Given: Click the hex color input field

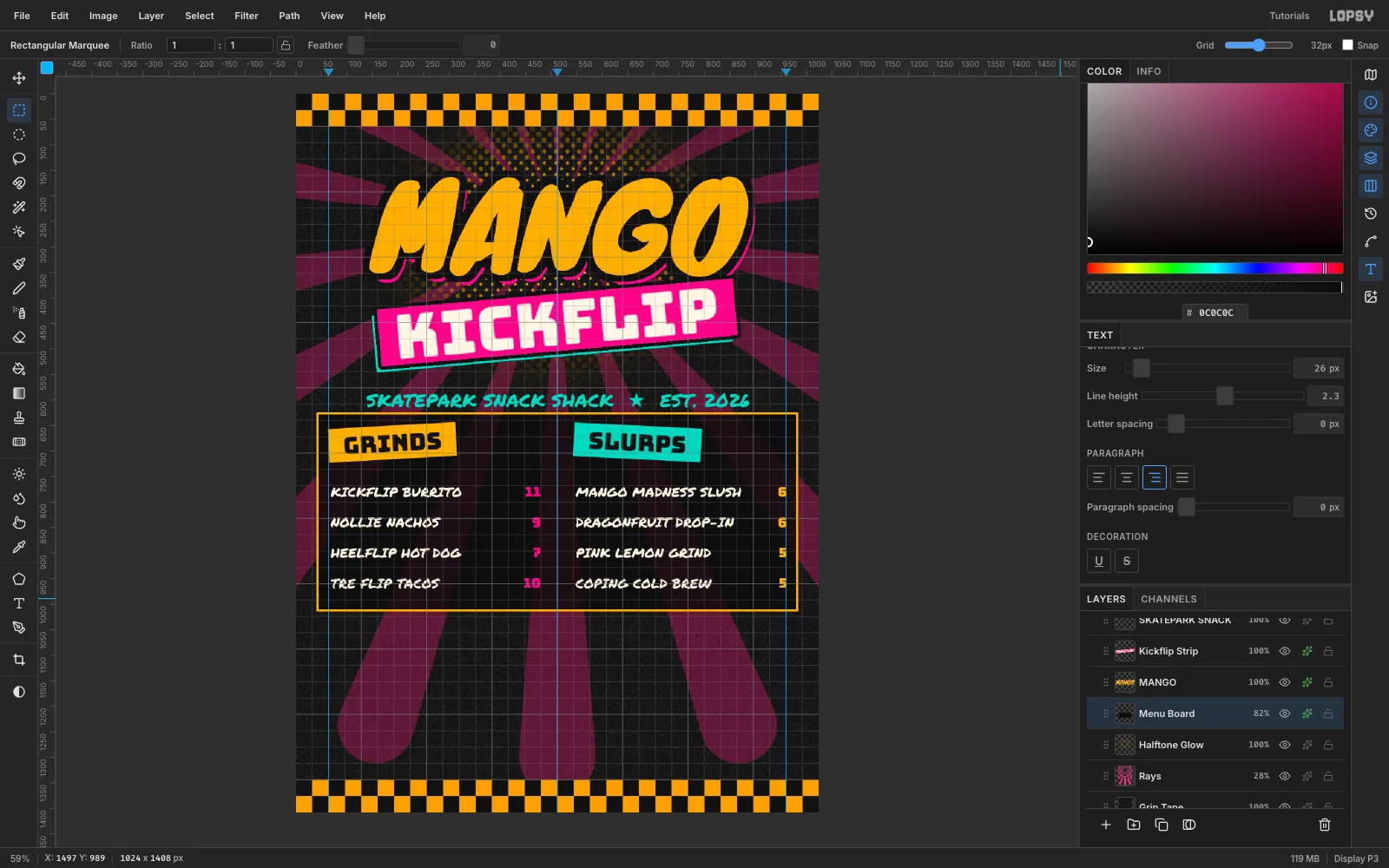Looking at the screenshot, I should tap(1215, 312).
